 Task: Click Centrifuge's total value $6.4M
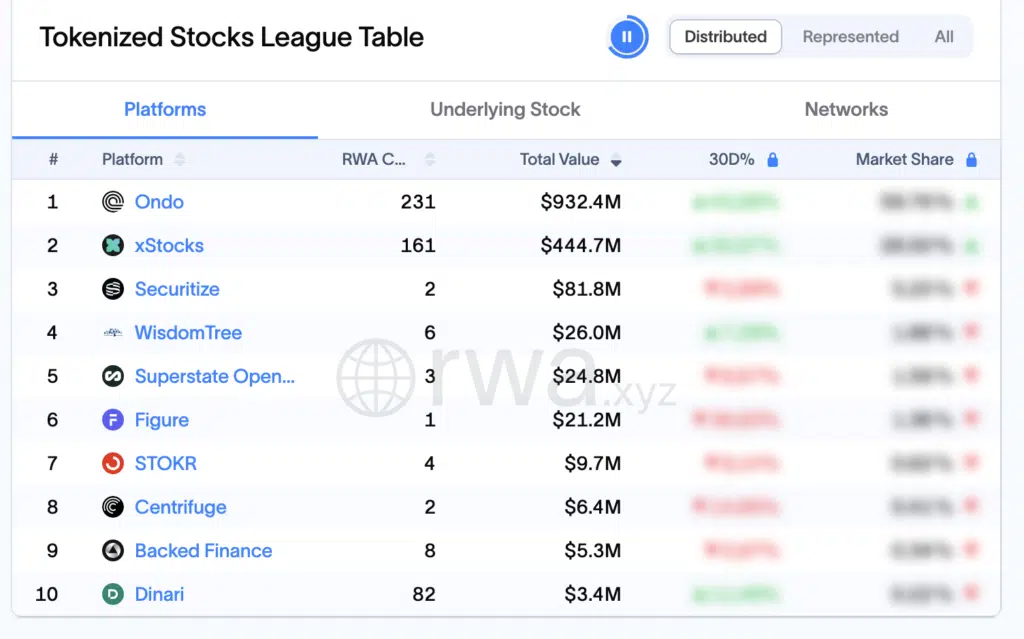pyautogui.click(x=592, y=506)
